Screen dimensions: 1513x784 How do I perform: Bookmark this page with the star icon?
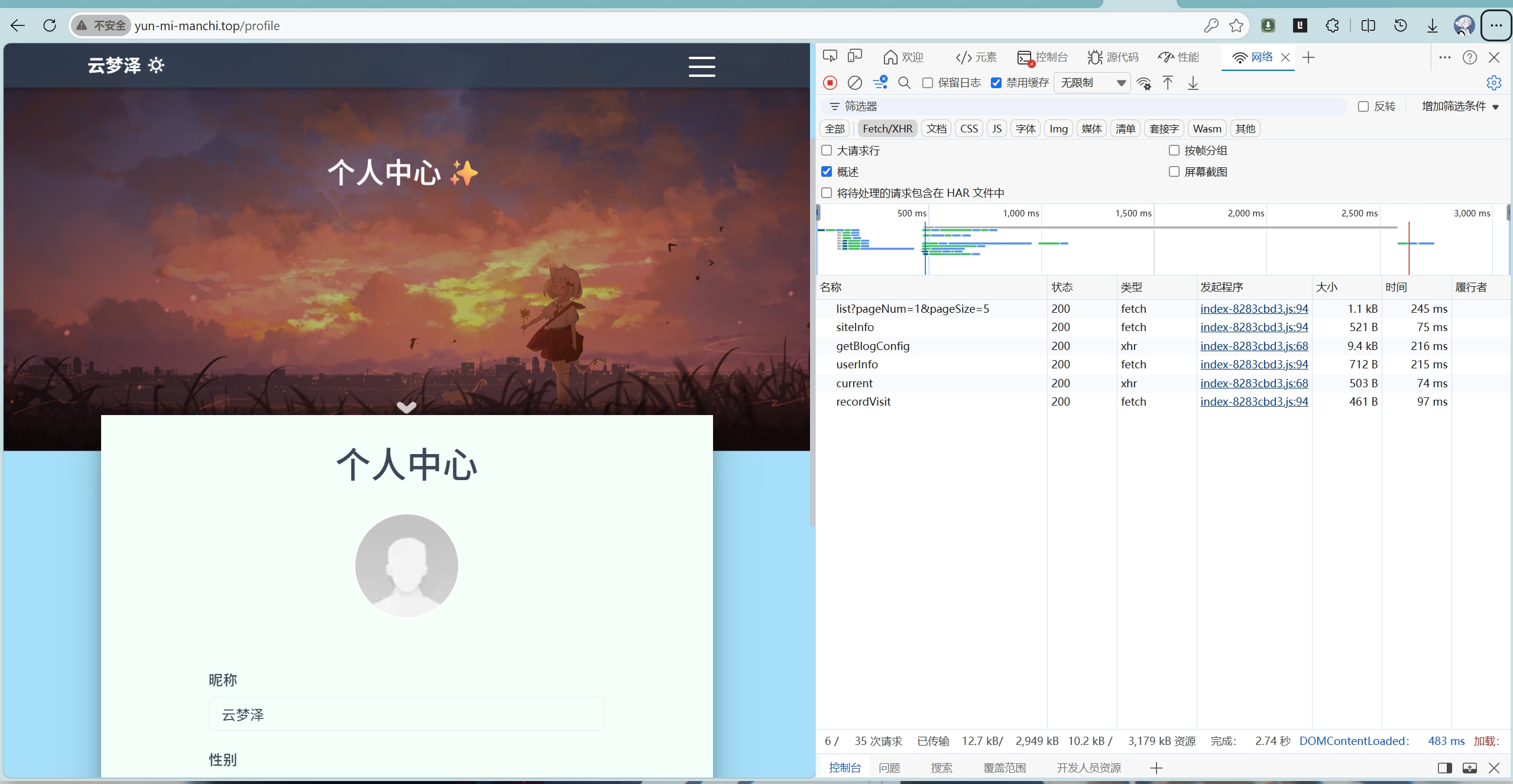[x=1236, y=25]
